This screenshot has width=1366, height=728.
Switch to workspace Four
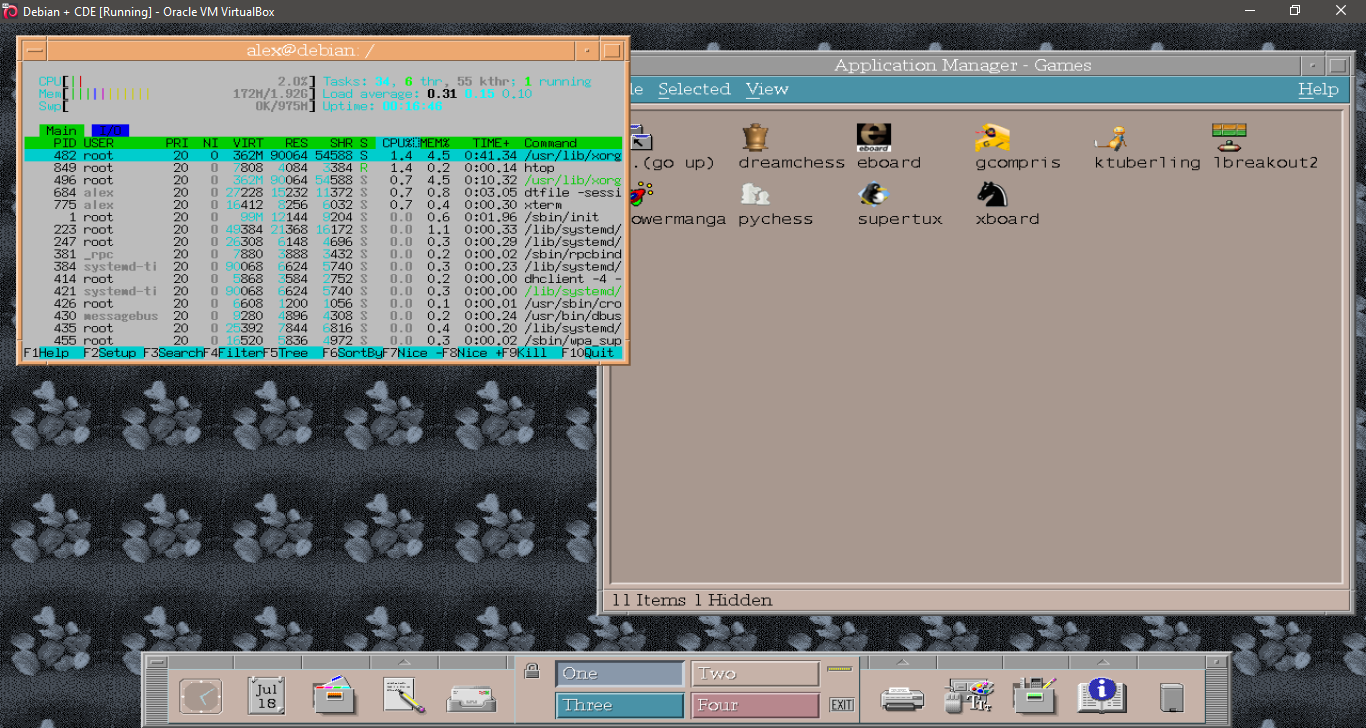pos(755,705)
